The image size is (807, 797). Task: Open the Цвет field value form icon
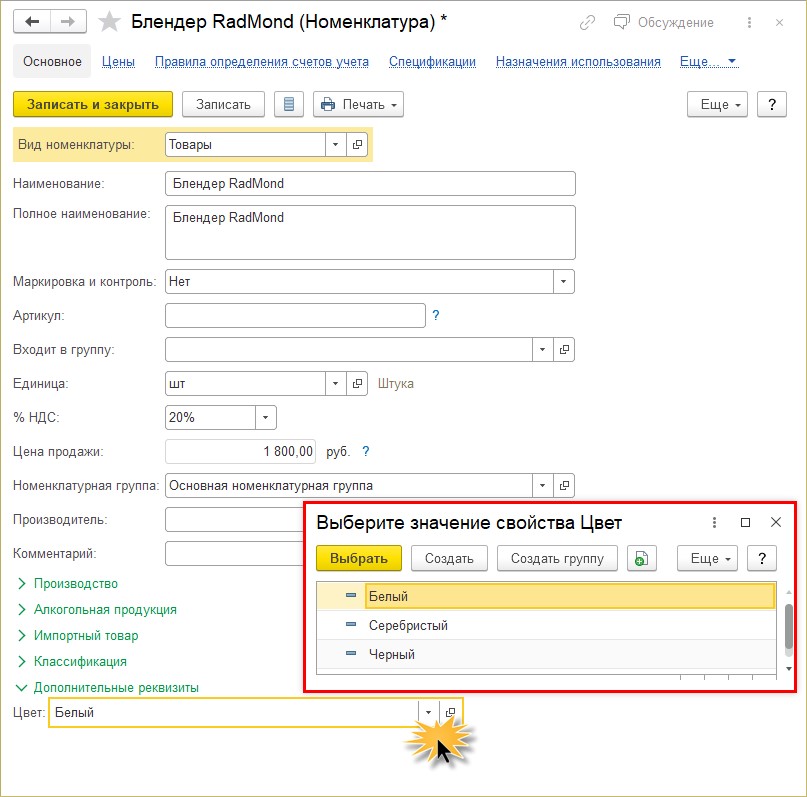(x=450, y=713)
